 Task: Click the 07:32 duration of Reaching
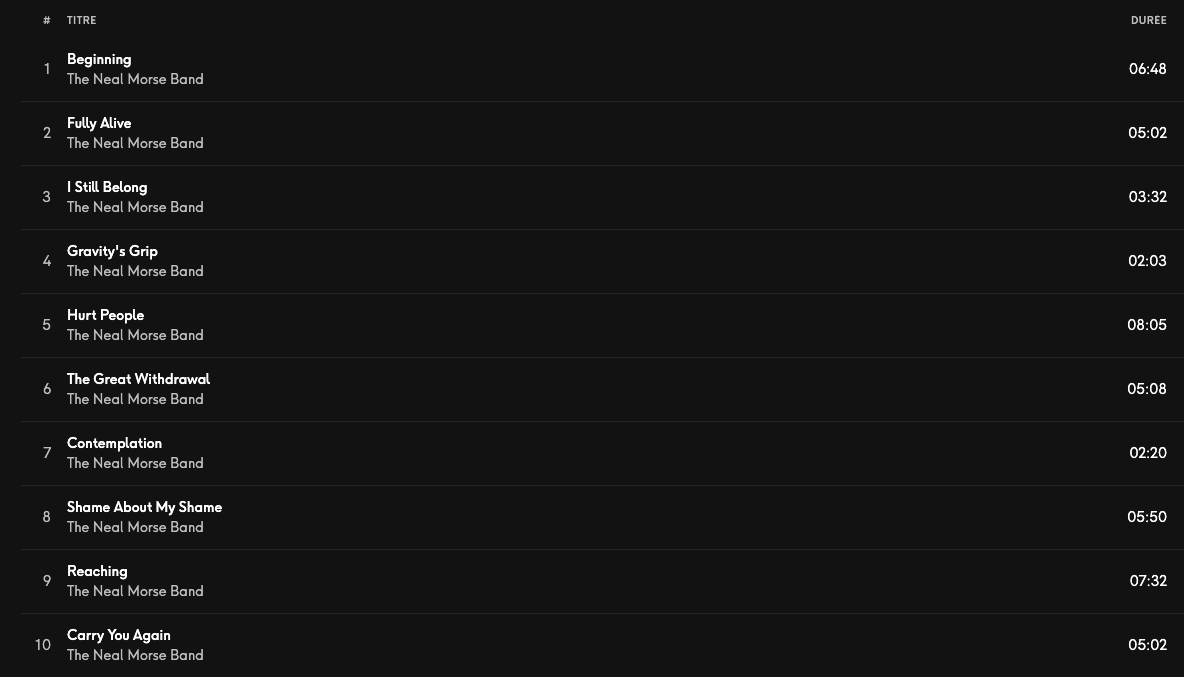[1148, 580]
